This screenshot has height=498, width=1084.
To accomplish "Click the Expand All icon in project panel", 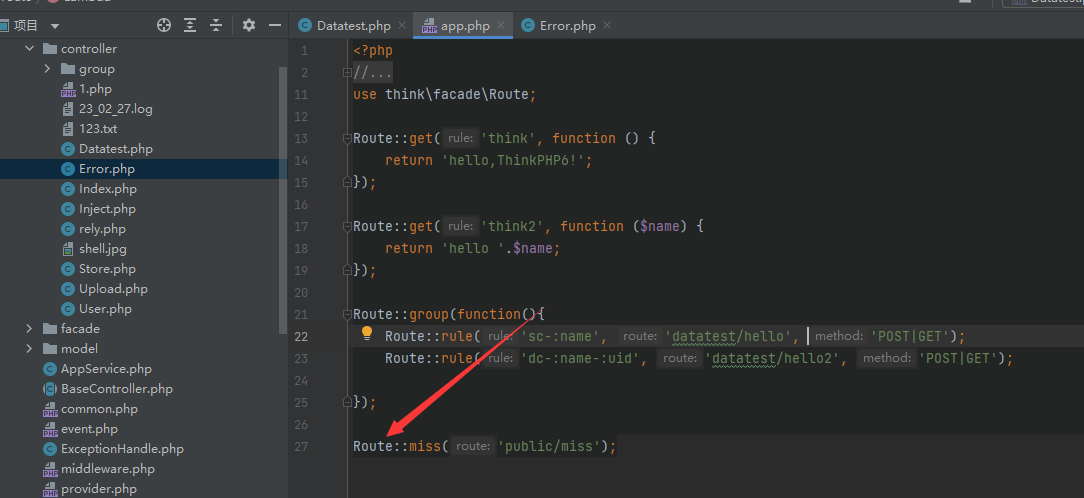I will click(190, 26).
